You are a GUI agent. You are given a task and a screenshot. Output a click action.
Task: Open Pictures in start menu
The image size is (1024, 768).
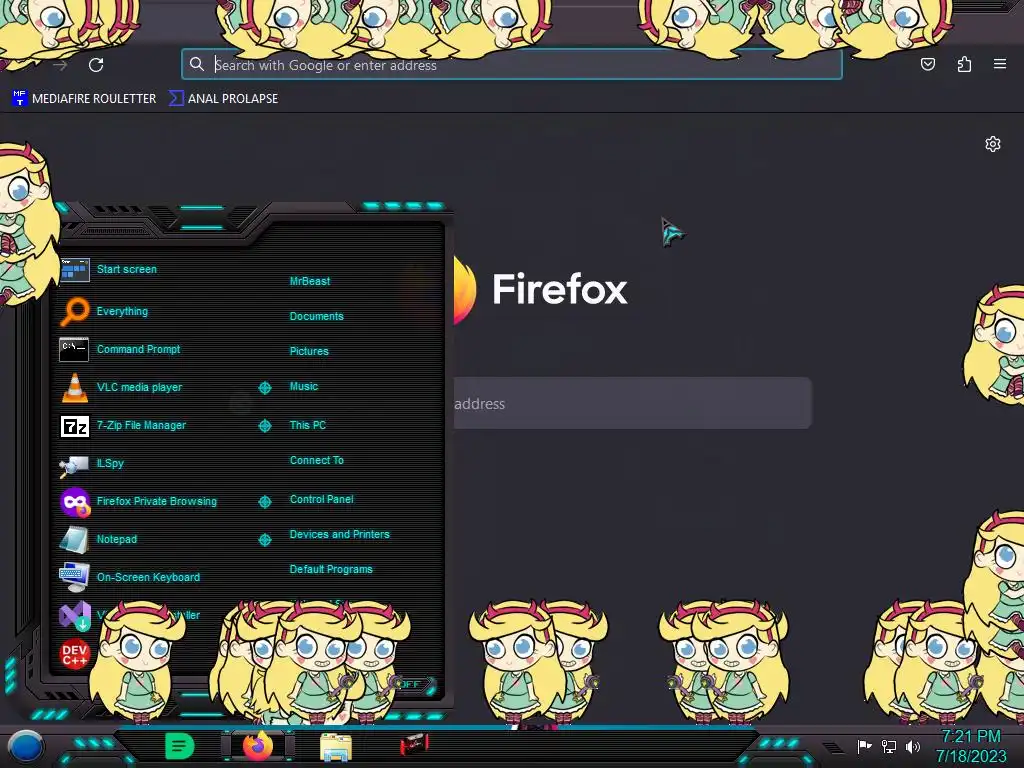coord(309,351)
